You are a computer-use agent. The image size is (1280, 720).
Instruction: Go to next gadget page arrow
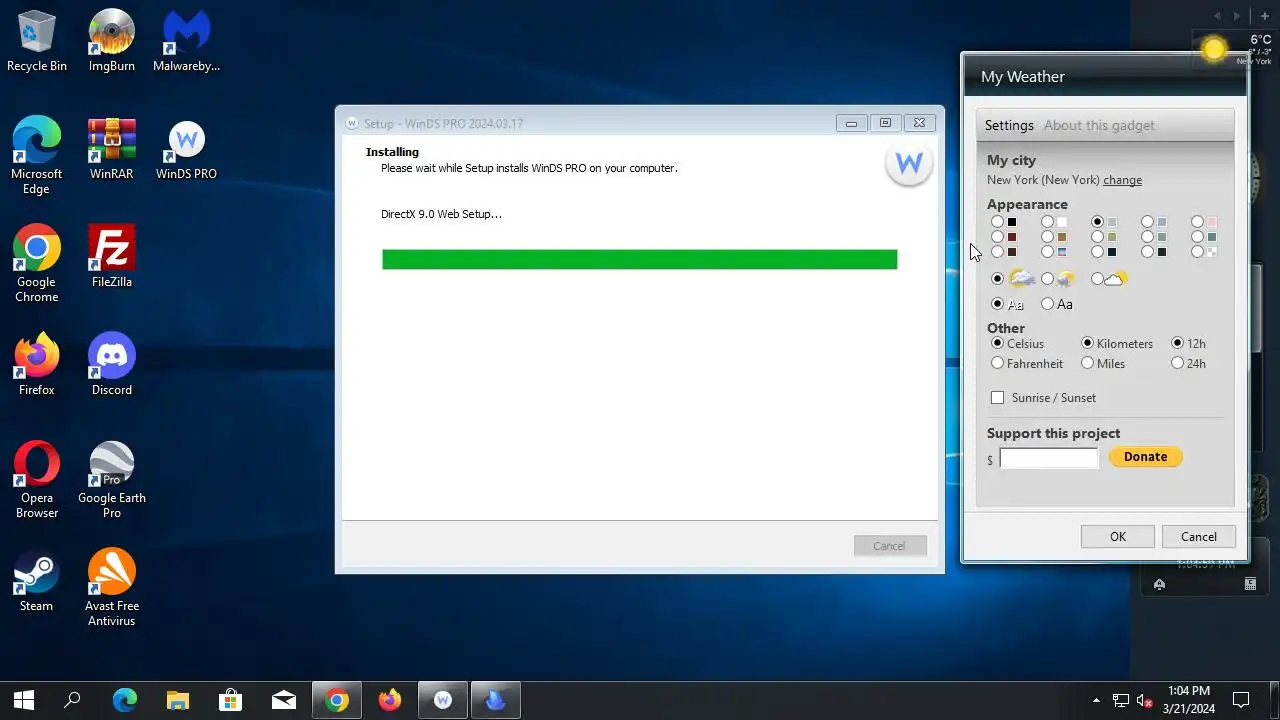tap(1237, 16)
